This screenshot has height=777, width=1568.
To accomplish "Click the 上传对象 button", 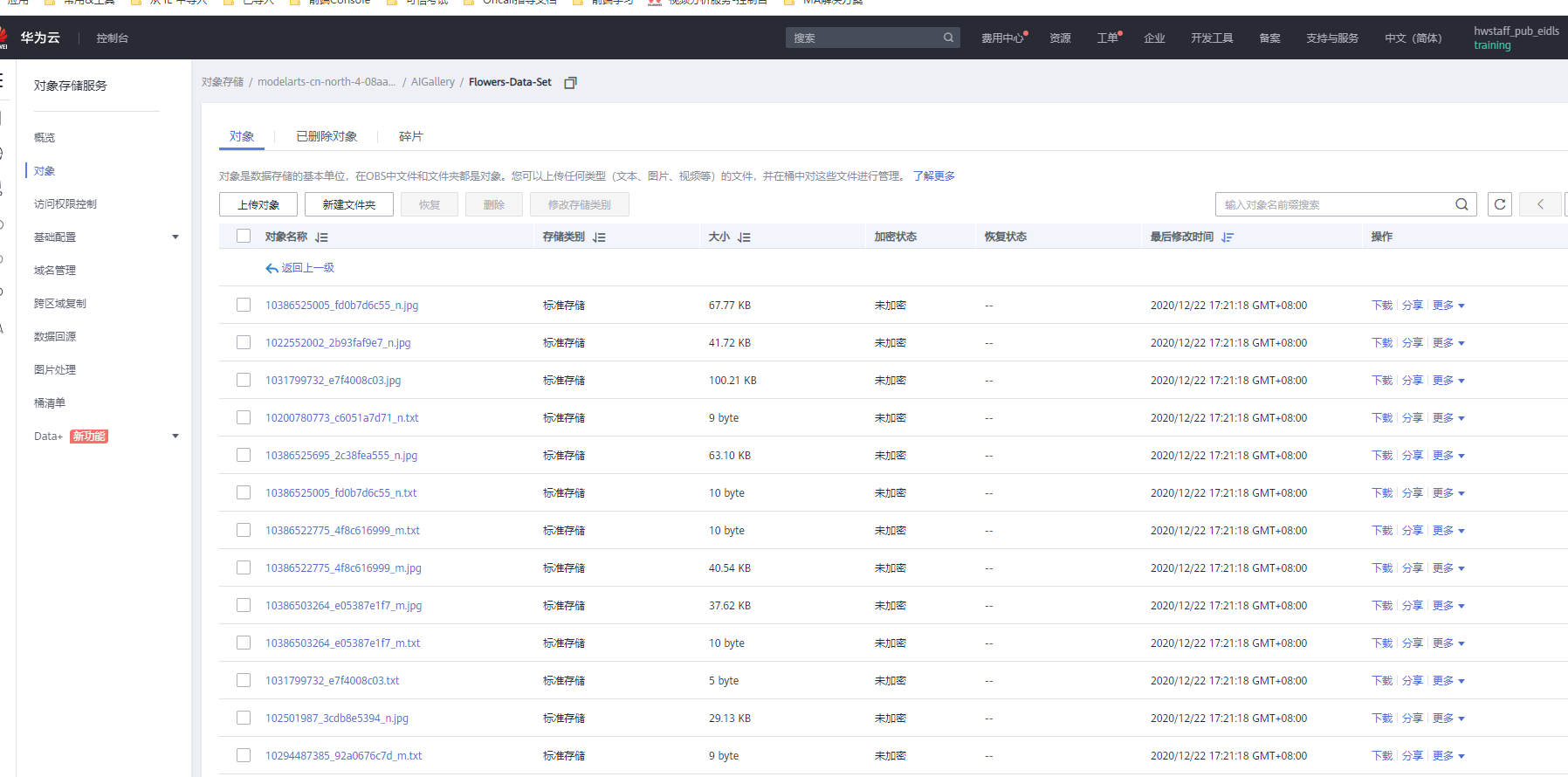I will pos(258,204).
